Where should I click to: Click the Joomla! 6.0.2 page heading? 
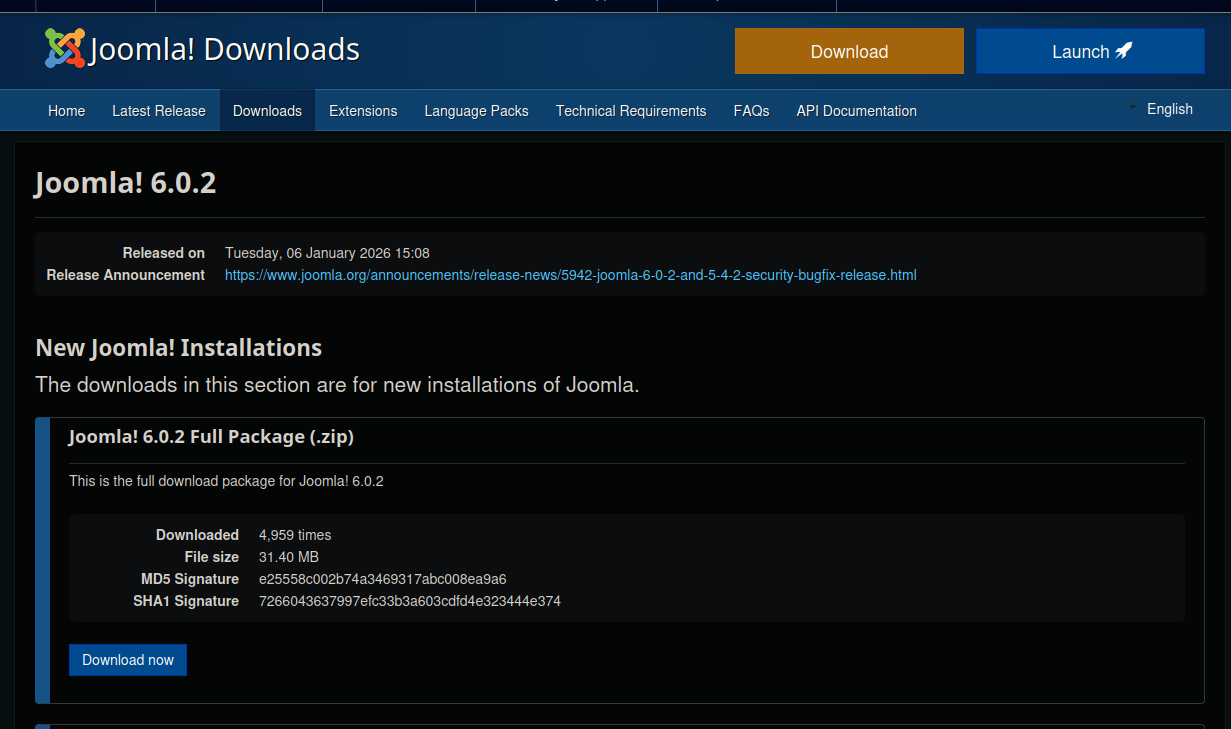pyautogui.click(x=124, y=183)
